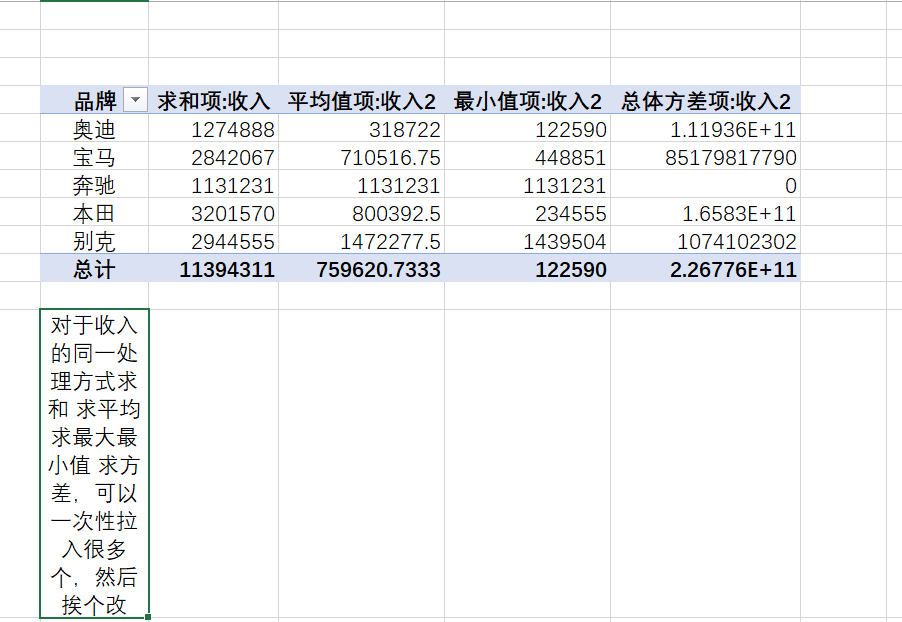902x622 pixels.
Task: Select 奔驰 sum cell in 求和项 column
Action: click(213, 185)
